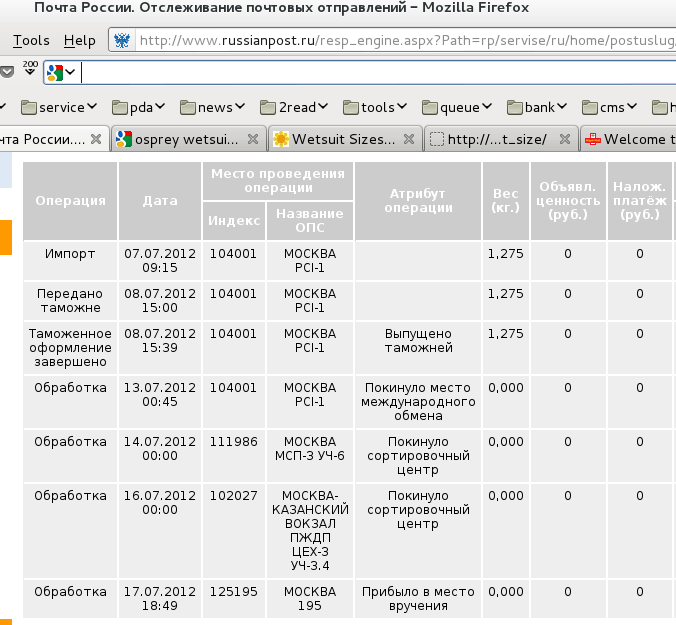Open the queue bookmarks folder

click(457, 107)
